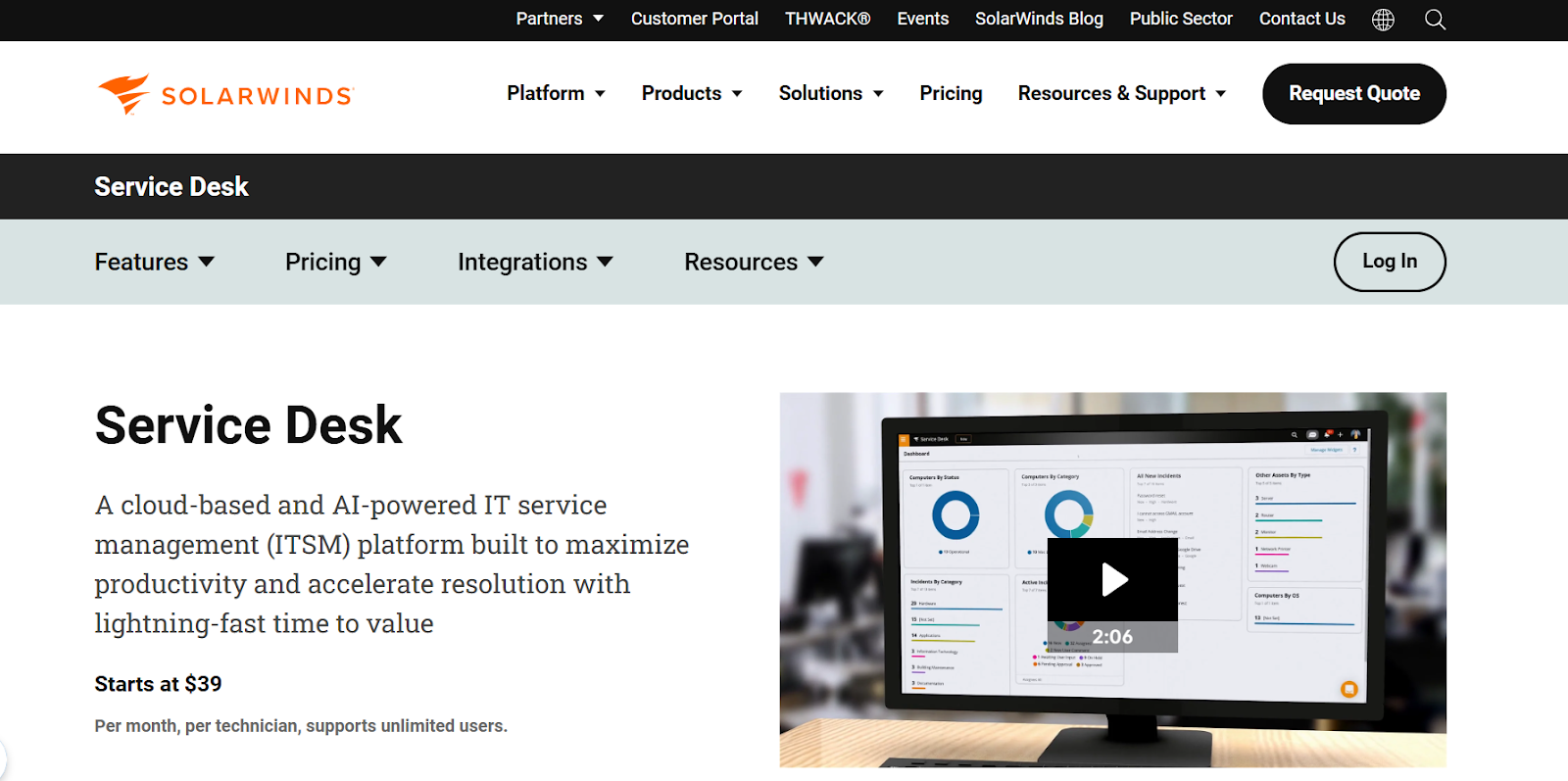Screen dimensions: 1568x781
Task: Expand the Partners dropdown
Action: point(560,19)
